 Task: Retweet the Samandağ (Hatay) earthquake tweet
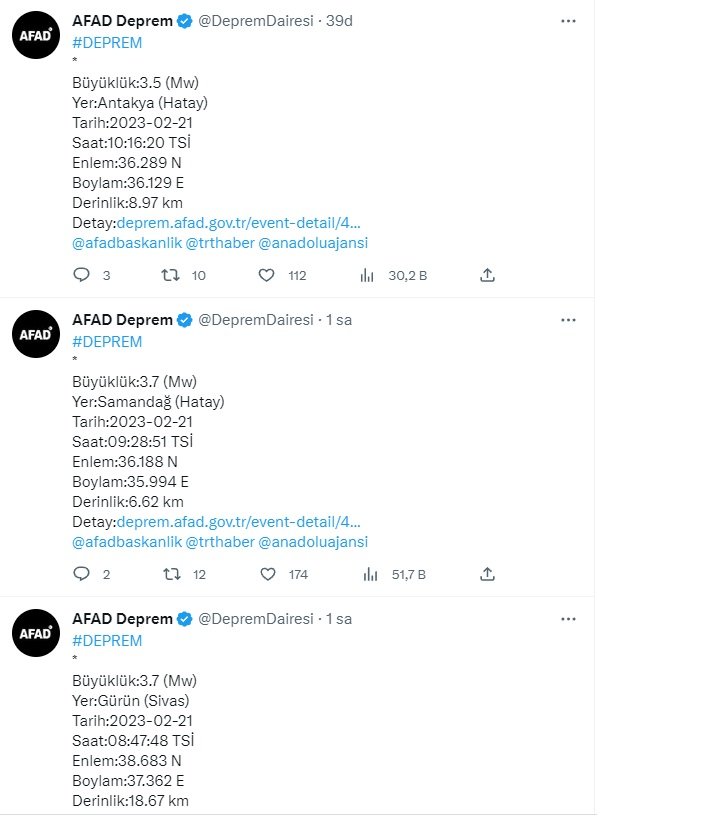click(x=172, y=574)
